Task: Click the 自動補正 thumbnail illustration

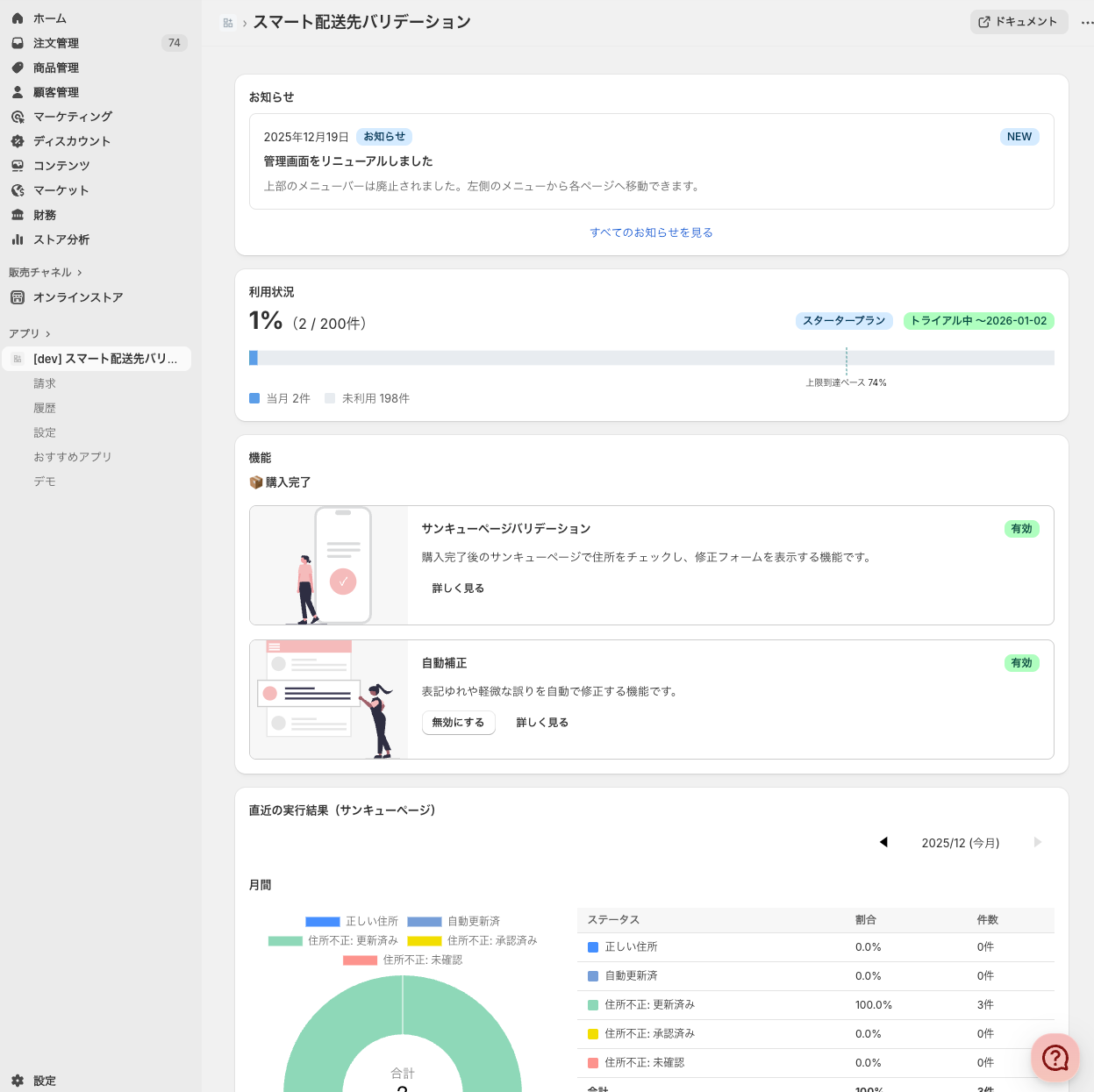Action: coord(329,700)
